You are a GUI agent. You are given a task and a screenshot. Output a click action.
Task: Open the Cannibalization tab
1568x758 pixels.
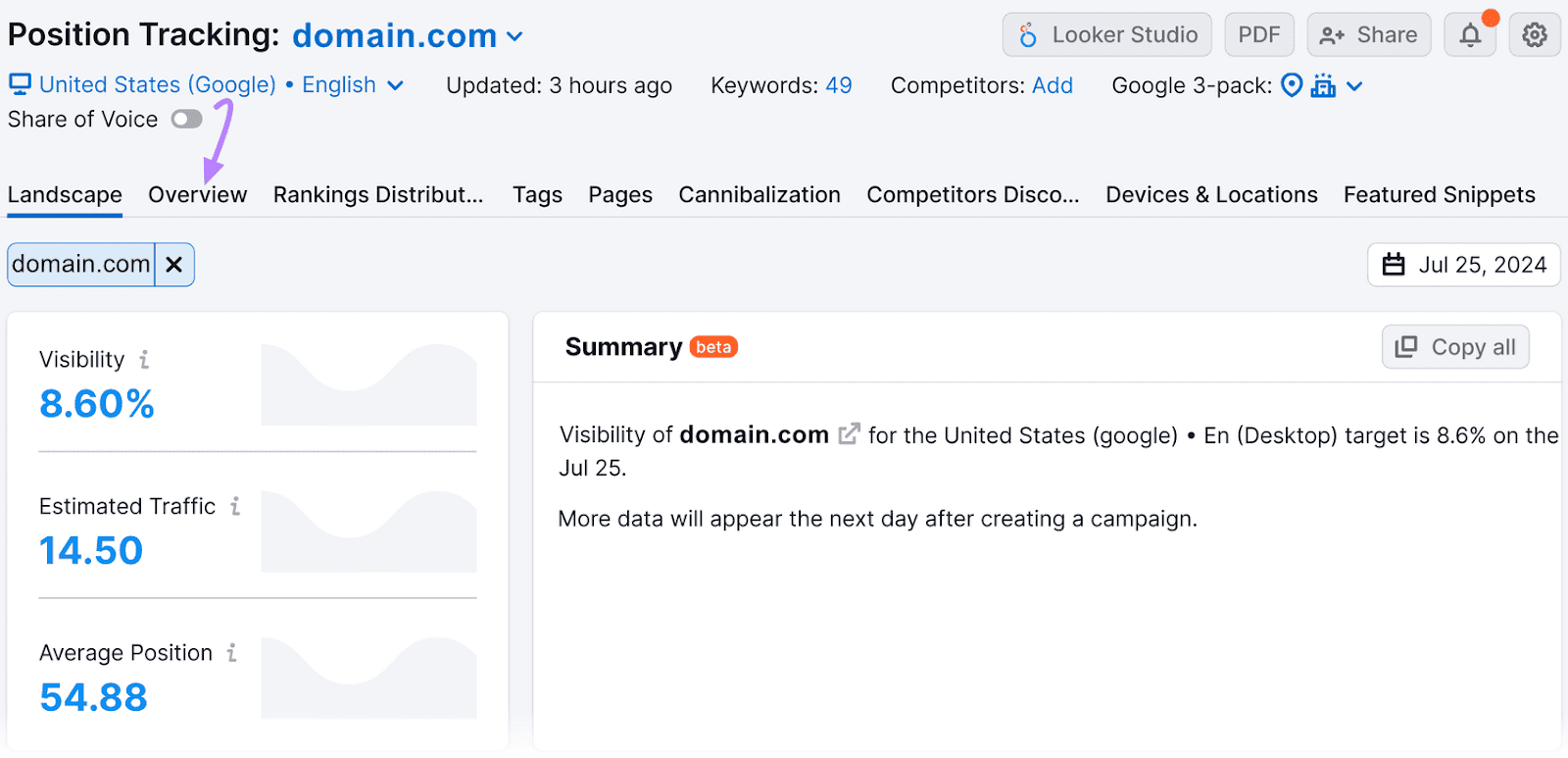tap(759, 195)
